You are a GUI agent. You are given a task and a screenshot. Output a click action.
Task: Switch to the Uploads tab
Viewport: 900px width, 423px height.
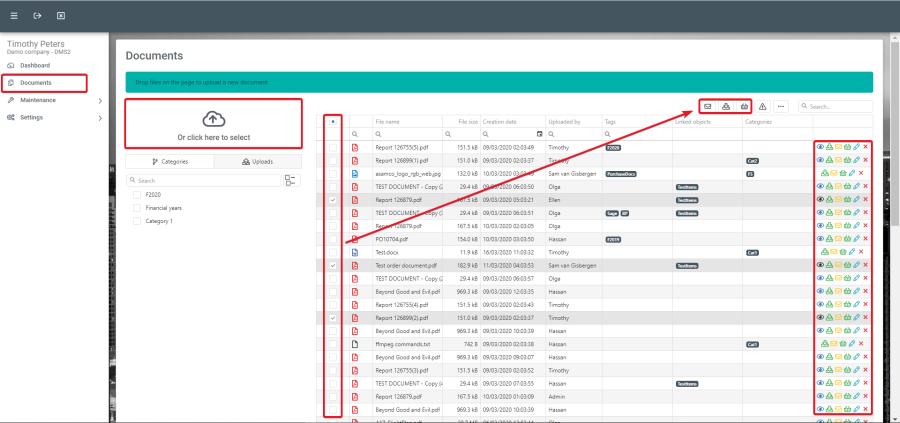click(258, 161)
